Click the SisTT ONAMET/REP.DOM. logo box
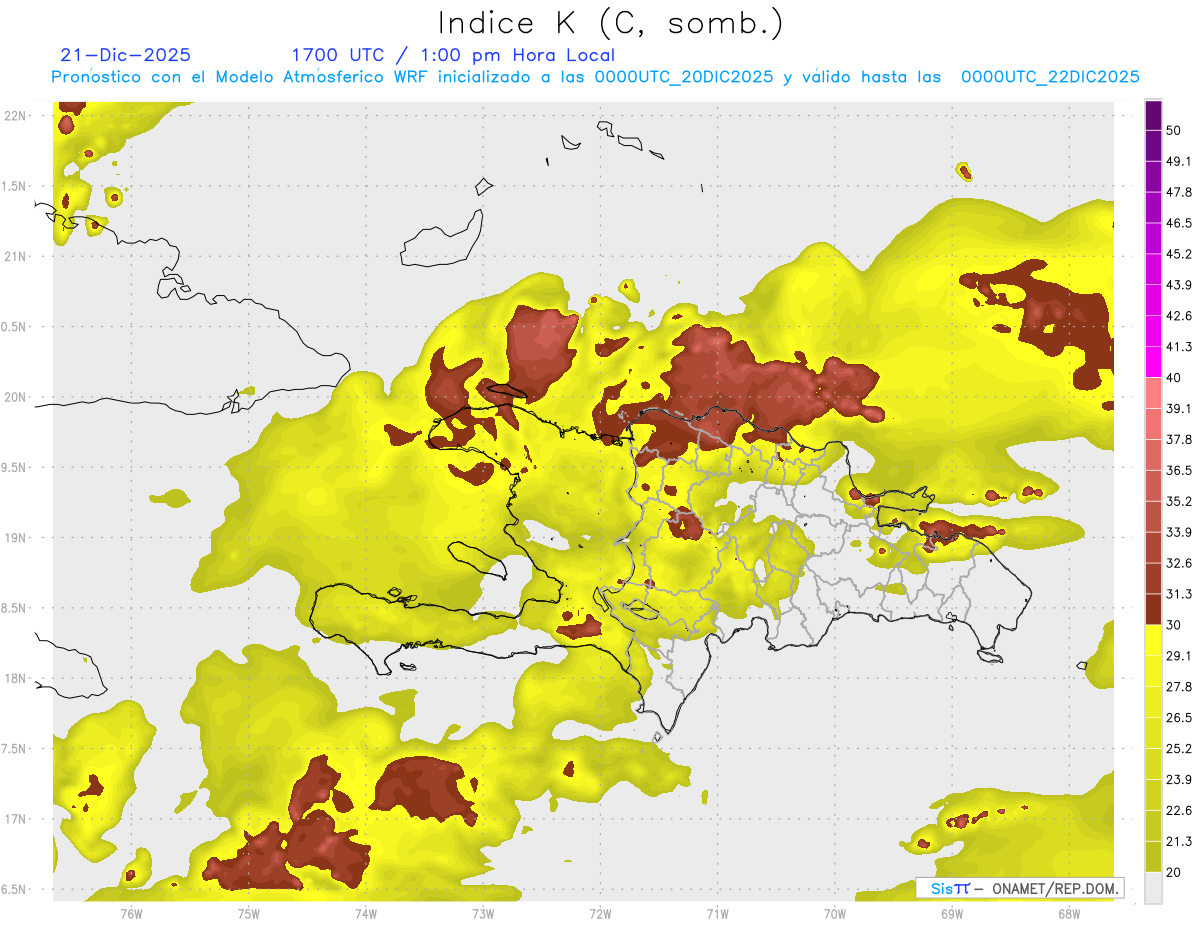Image resolution: width=1200 pixels, height=927 pixels. point(1019,888)
